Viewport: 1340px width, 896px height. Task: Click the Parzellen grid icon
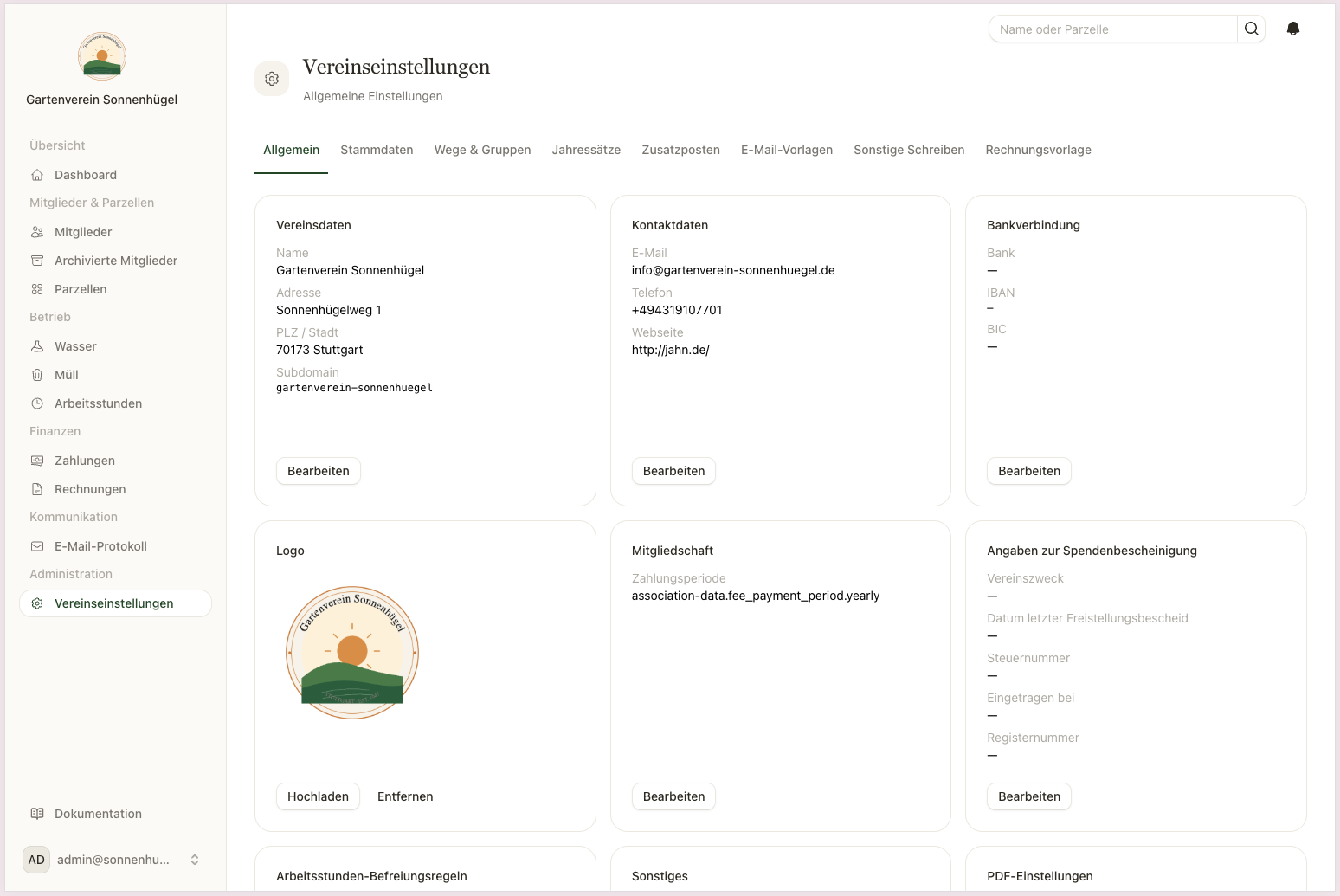(37, 289)
